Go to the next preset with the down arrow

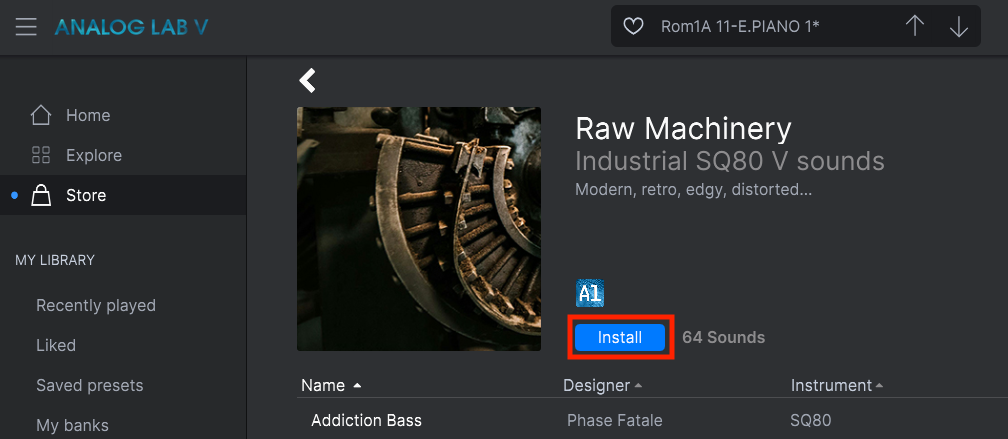click(958, 26)
